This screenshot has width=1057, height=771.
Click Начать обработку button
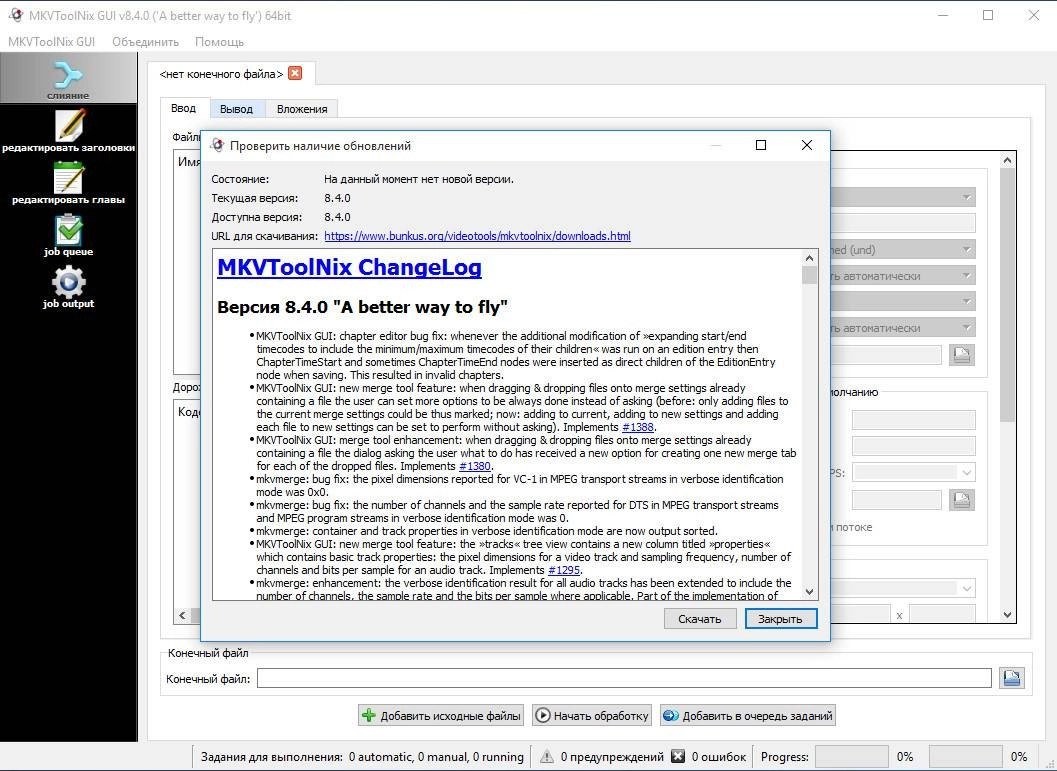tap(592, 716)
